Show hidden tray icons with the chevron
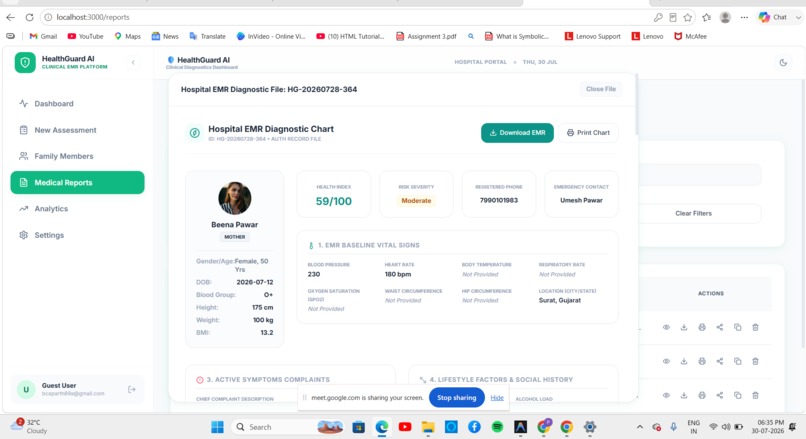 [x=639, y=427]
